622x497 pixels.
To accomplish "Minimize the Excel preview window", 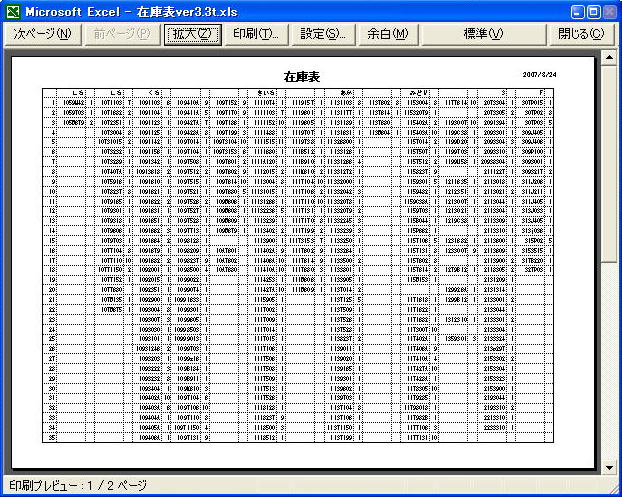I will click(578, 12).
